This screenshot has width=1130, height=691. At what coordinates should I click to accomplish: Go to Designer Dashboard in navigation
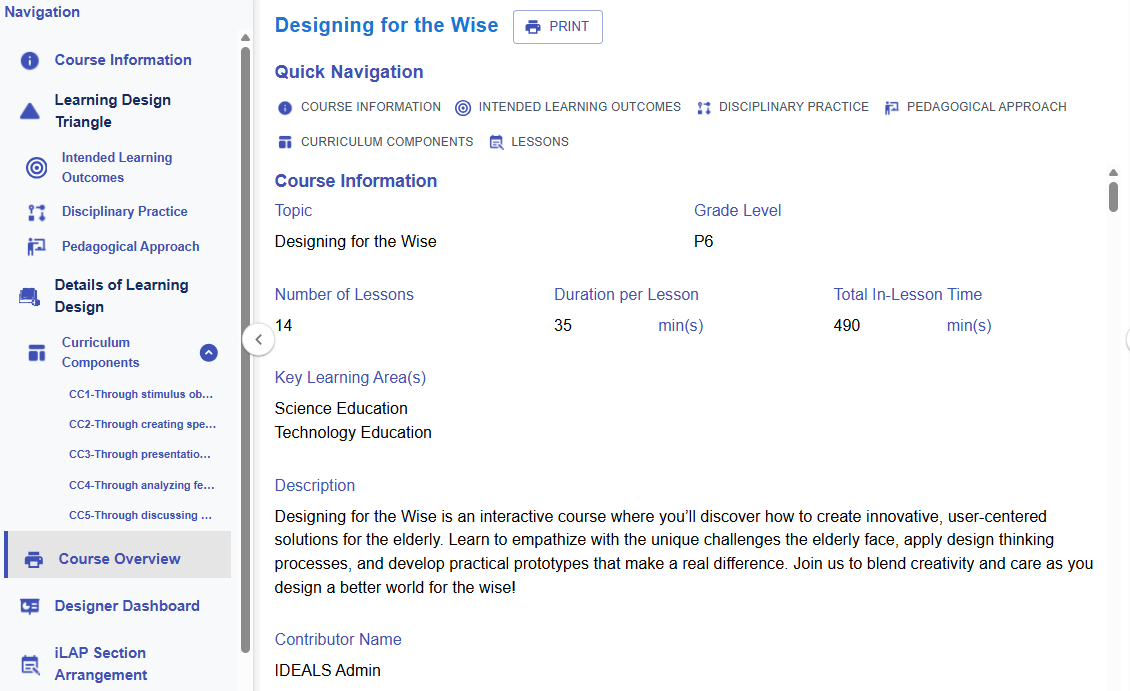pos(126,606)
